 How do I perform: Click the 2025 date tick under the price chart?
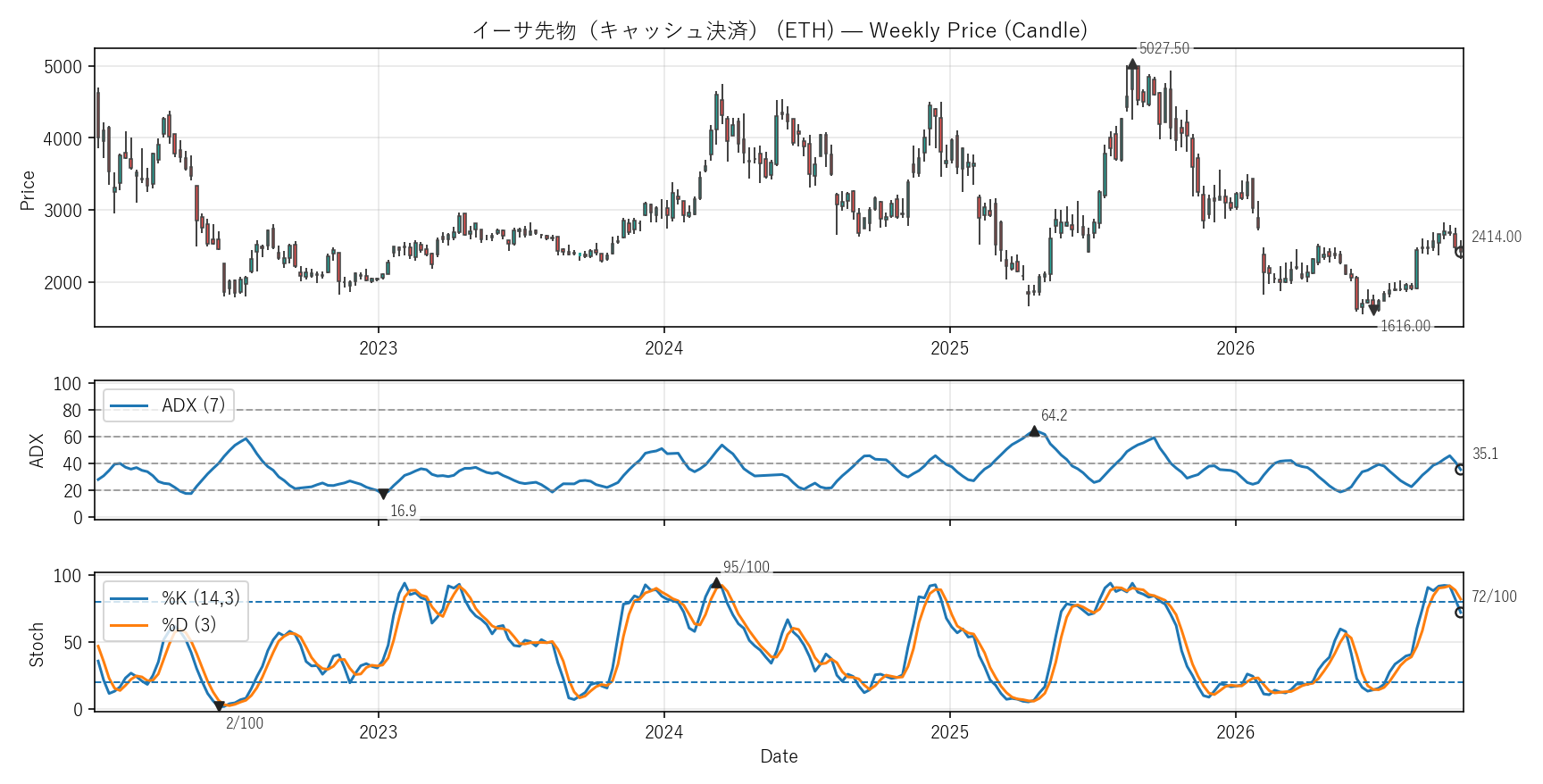click(950, 348)
